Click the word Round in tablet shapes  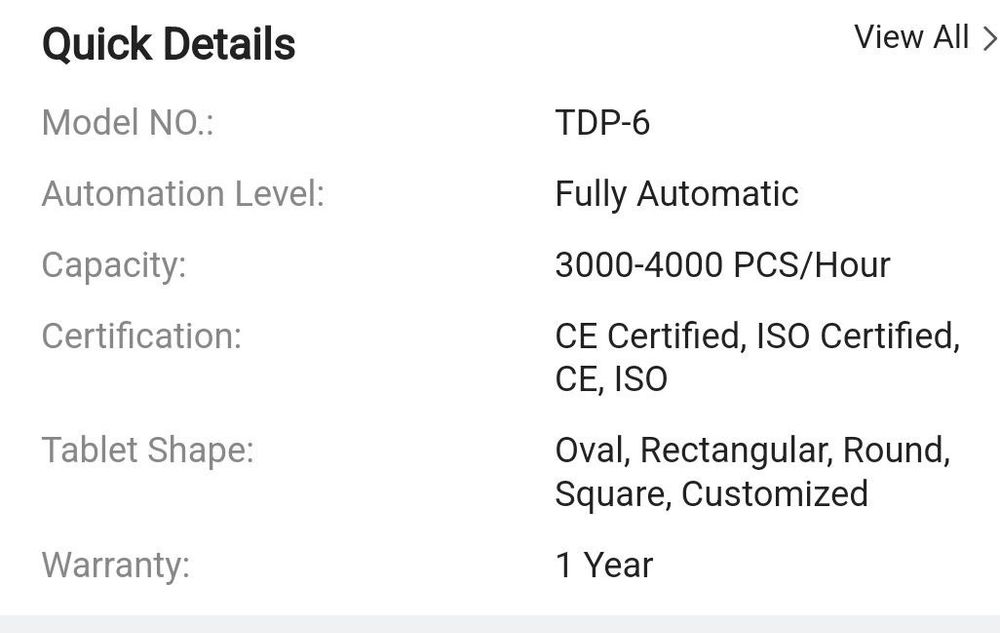[895, 450]
